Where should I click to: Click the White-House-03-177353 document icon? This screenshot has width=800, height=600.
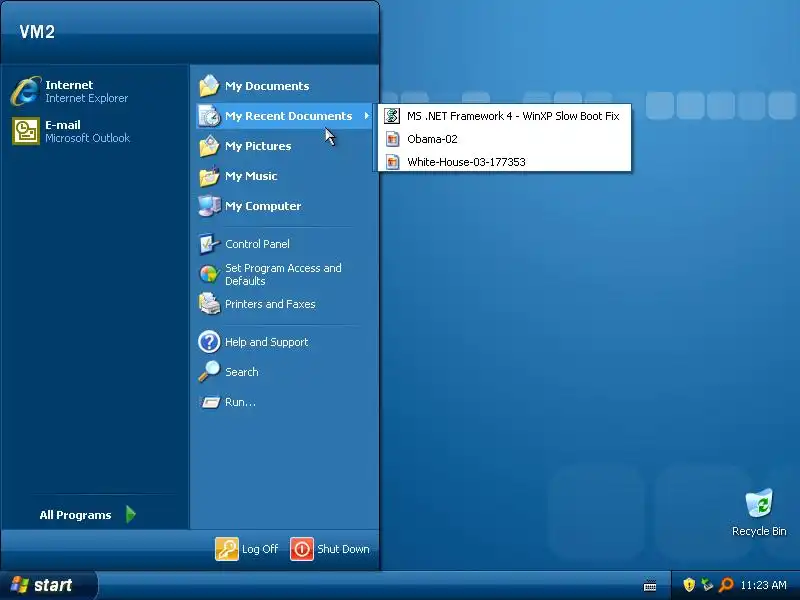392,162
